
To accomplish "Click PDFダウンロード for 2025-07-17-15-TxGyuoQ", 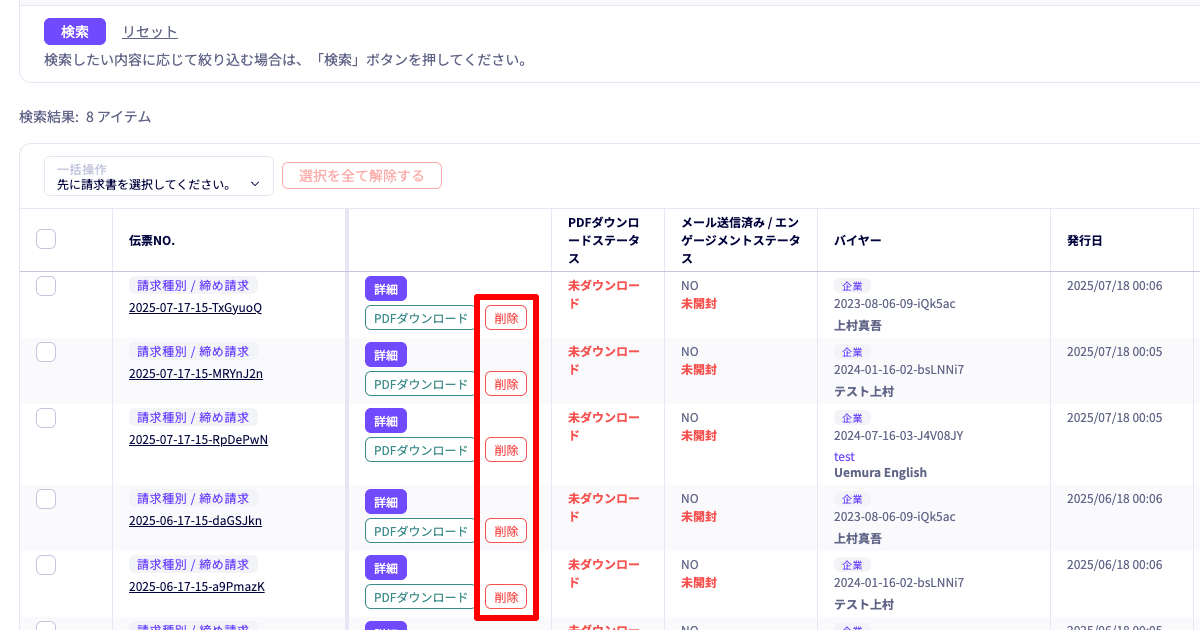I will (x=421, y=318).
